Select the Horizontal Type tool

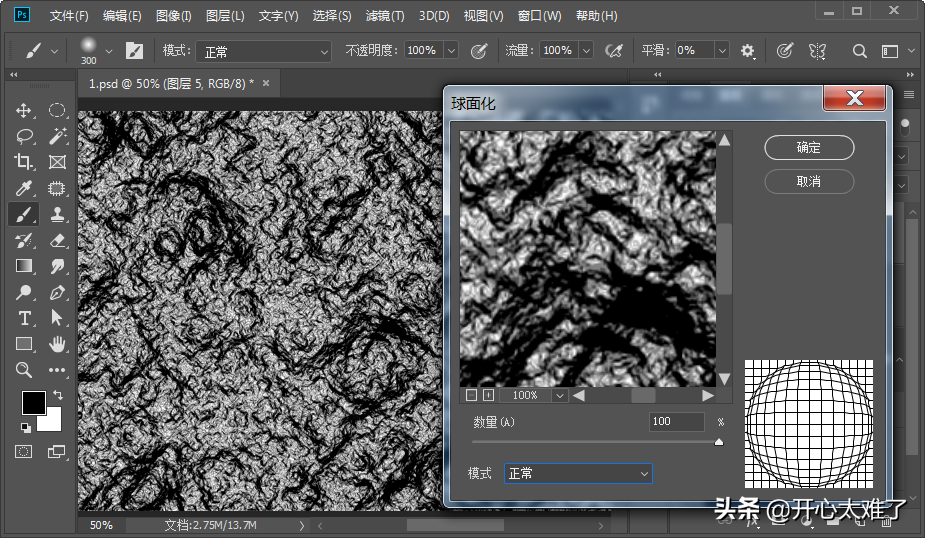pyautogui.click(x=24, y=318)
